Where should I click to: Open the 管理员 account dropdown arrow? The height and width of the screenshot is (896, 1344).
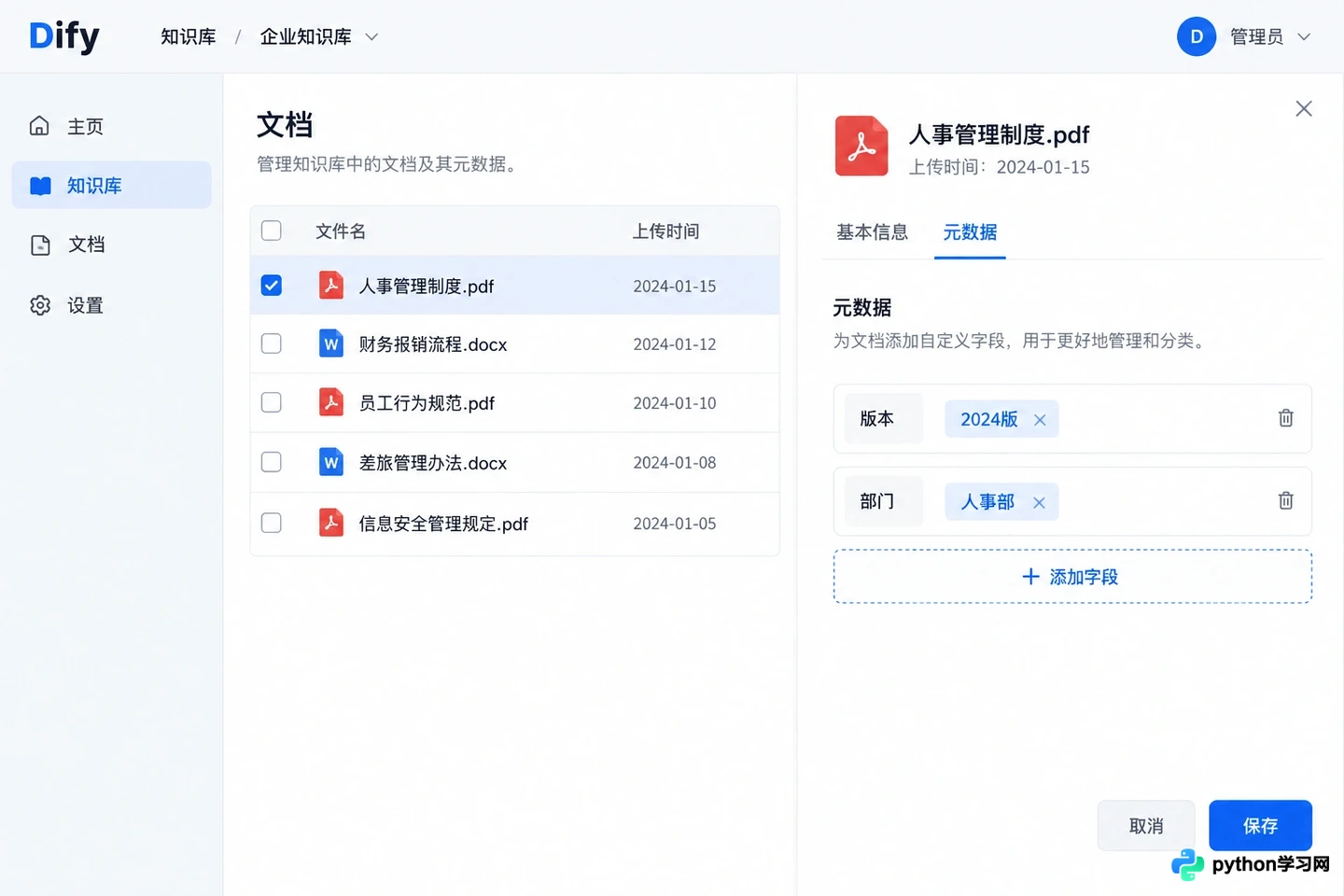[1304, 37]
